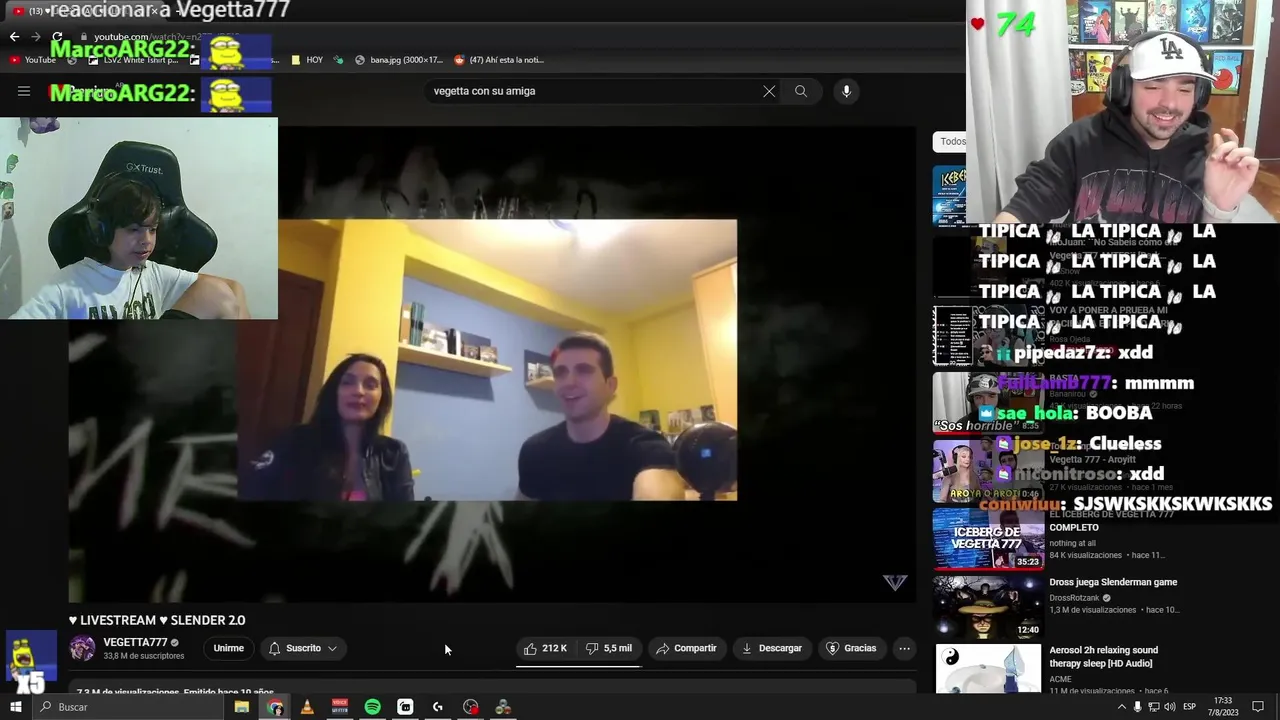The height and width of the screenshot is (720, 1280).
Task: Go forward with the browser arrow
Action: click(x=36, y=37)
